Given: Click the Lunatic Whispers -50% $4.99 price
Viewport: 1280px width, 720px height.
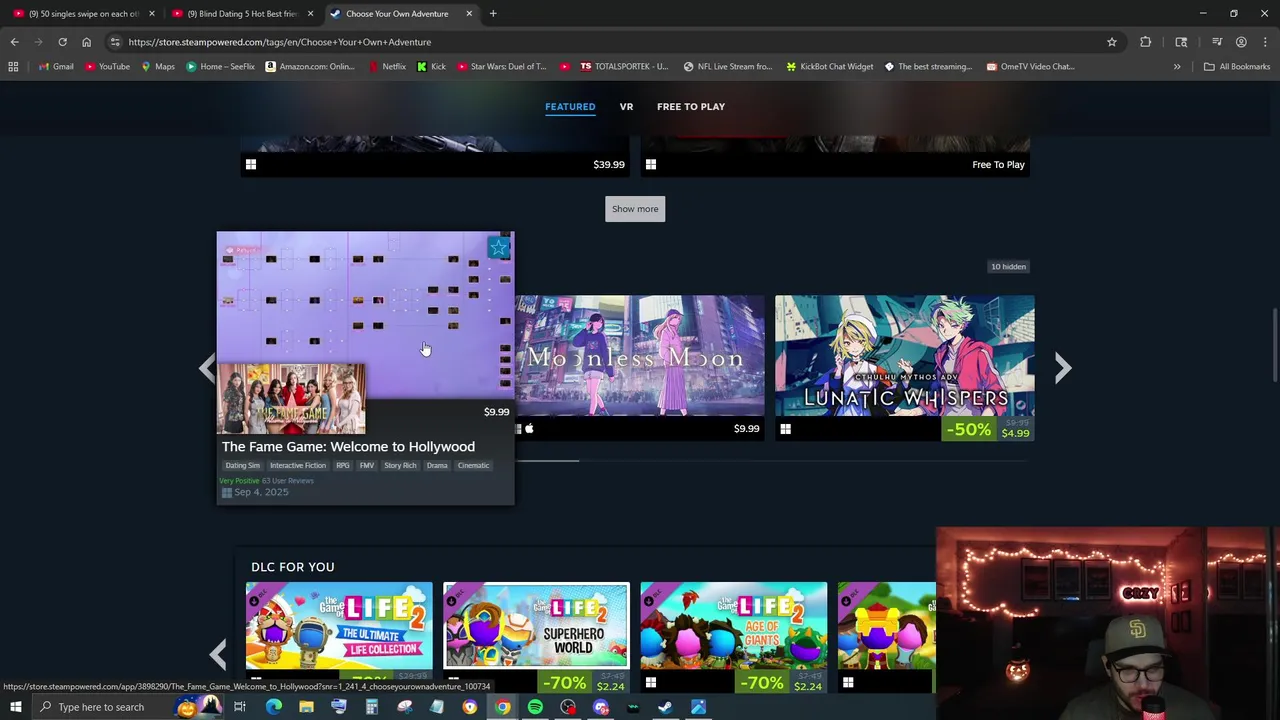Looking at the screenshot, I should tap(988, 430).
